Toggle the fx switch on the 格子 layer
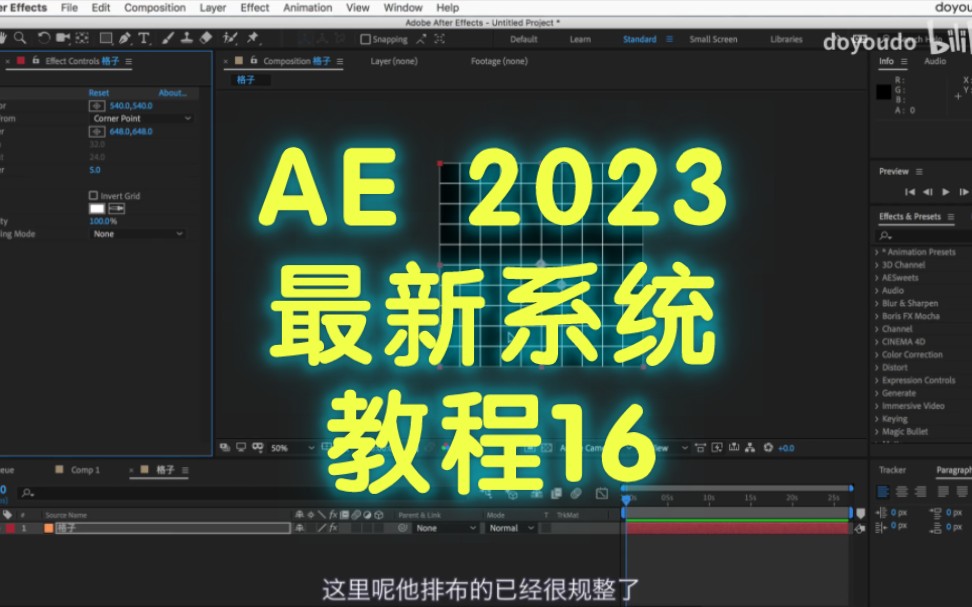 click(333, 527)
